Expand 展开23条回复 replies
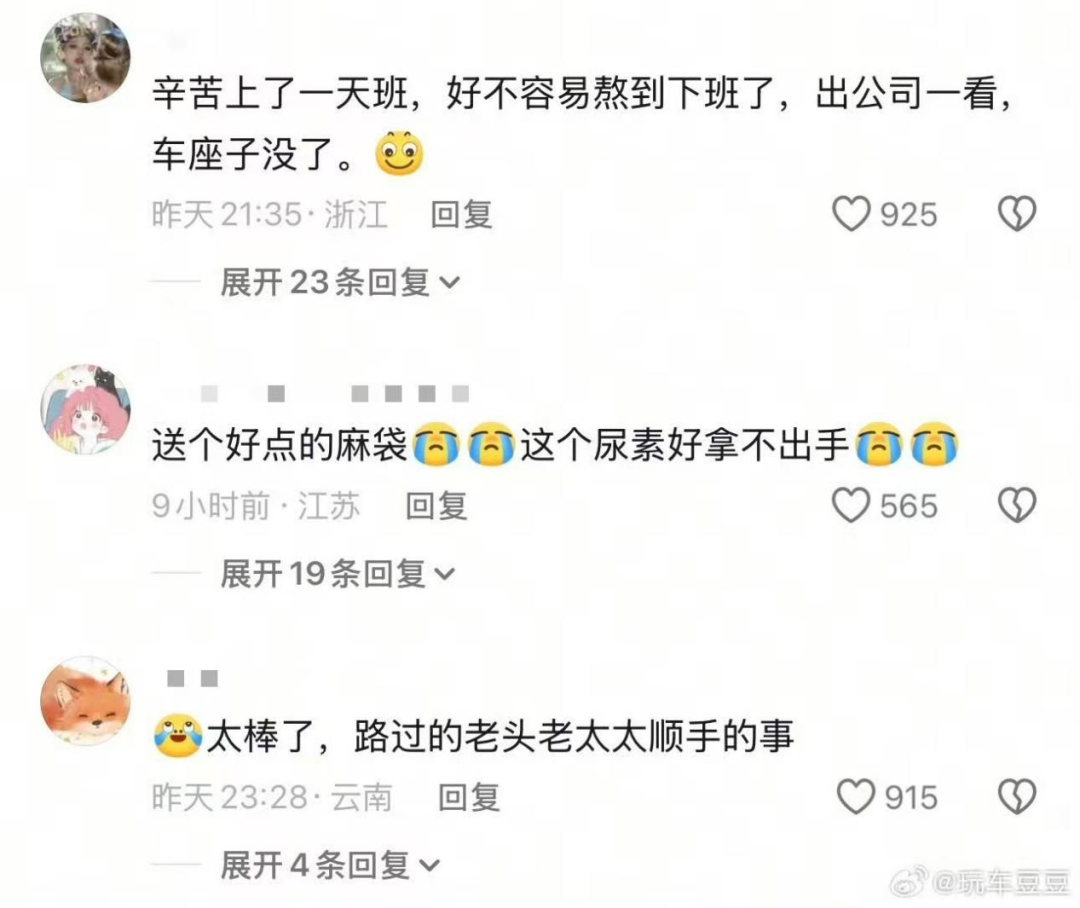The height and width of the screenshot is (908, 1080). [340, 282]
